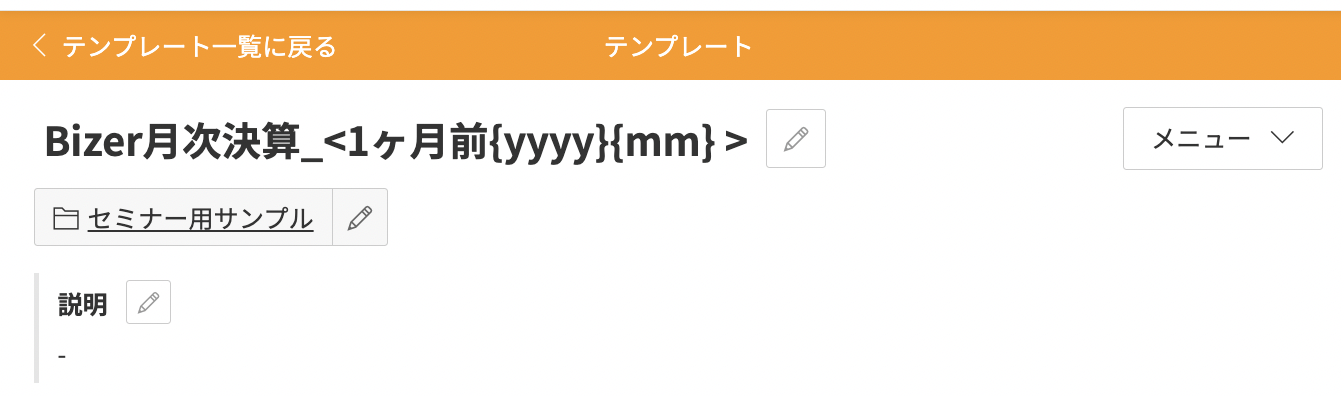
Task: Click the down chevron inside メニュー button
Action: (1283, 138)
